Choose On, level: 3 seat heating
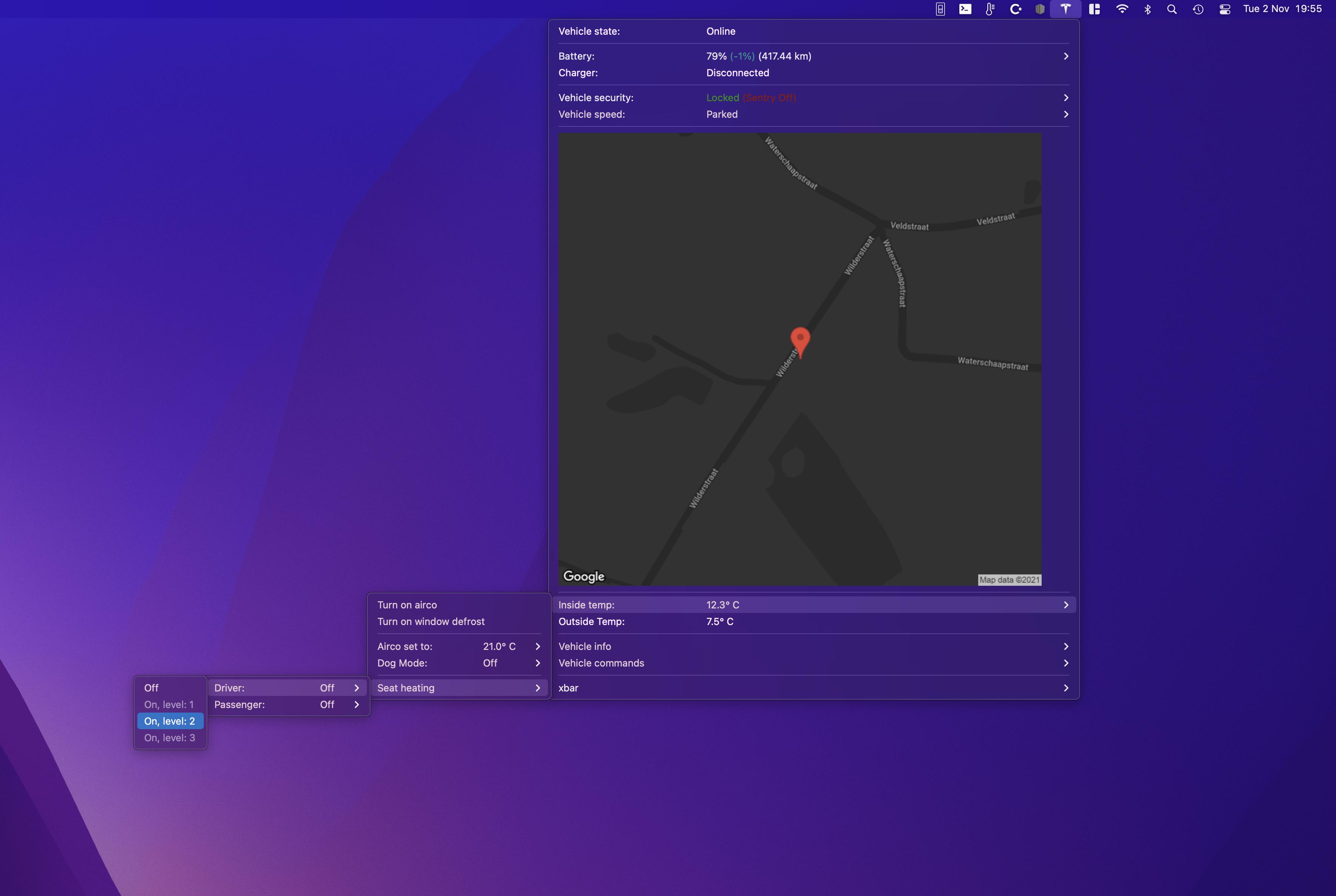 point(170,738)
